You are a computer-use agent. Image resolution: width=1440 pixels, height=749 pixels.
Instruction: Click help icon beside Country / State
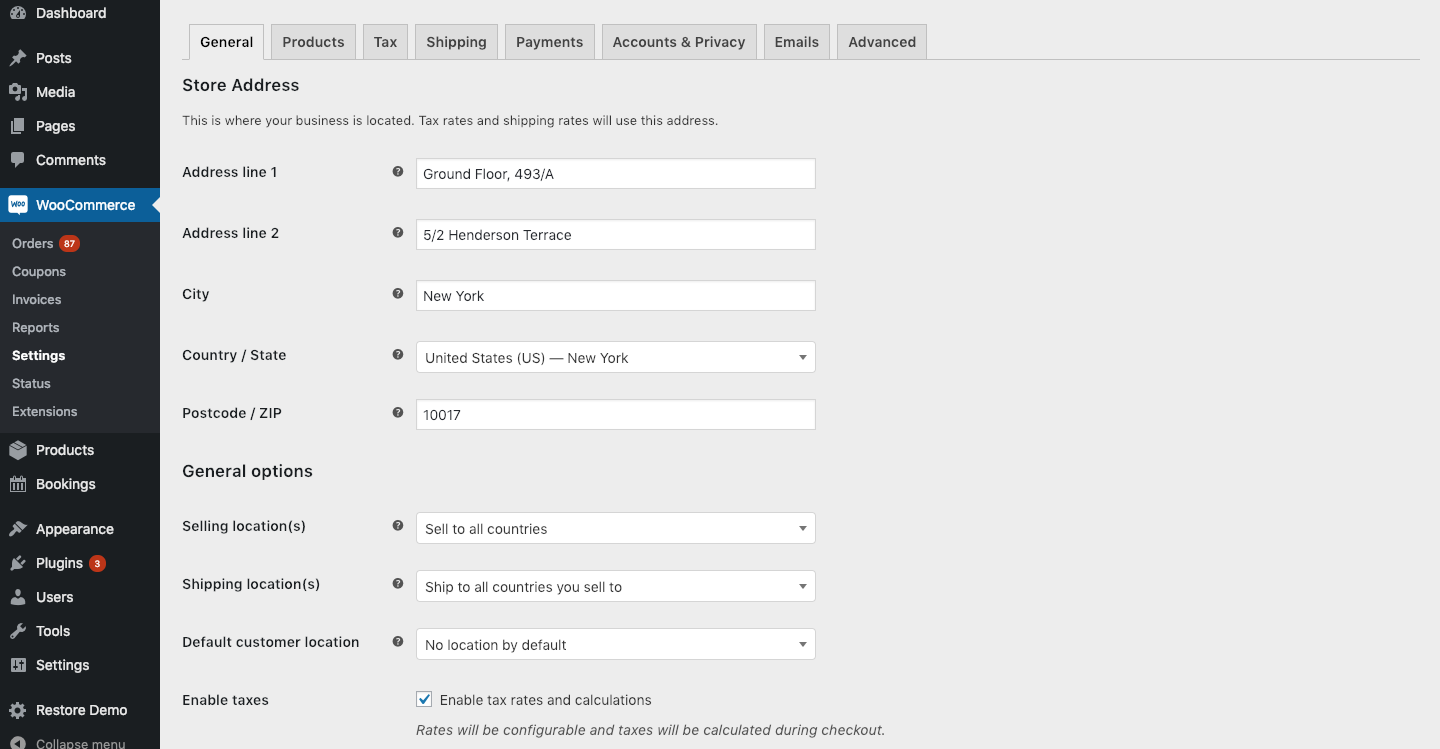click(398, 355)
